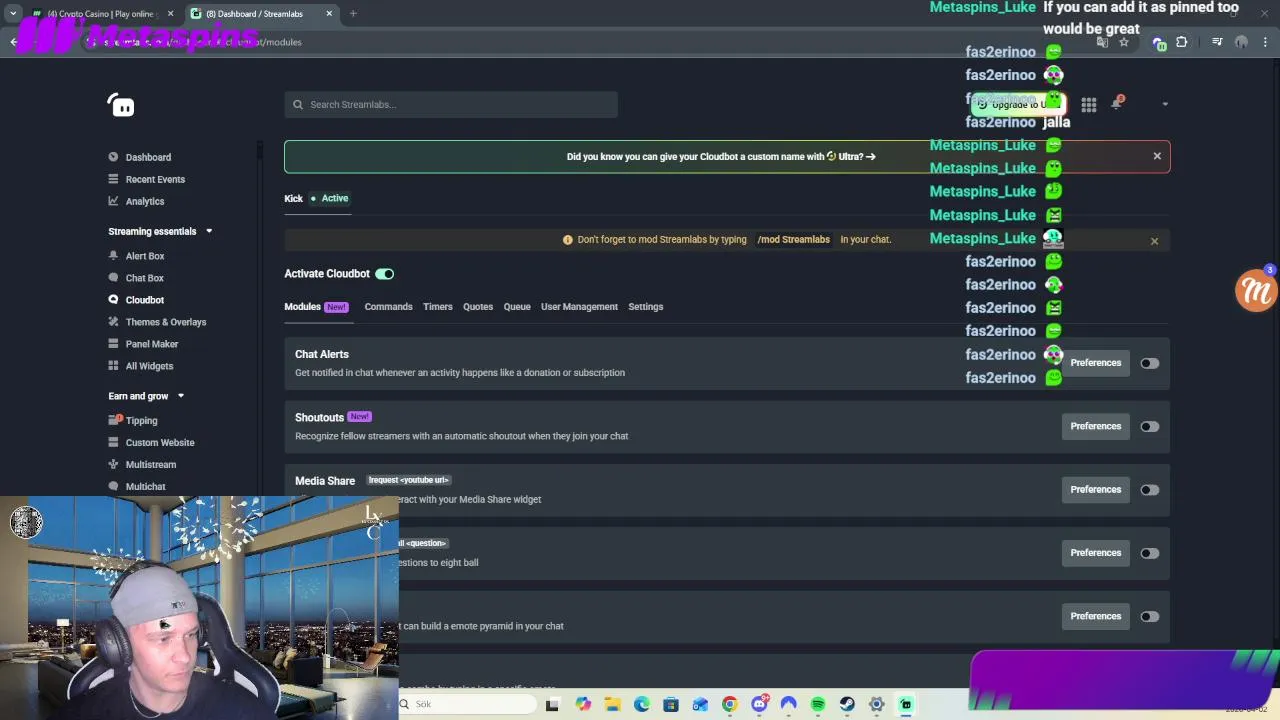Open Custom Website in the sidebar

tap(160, 442)
